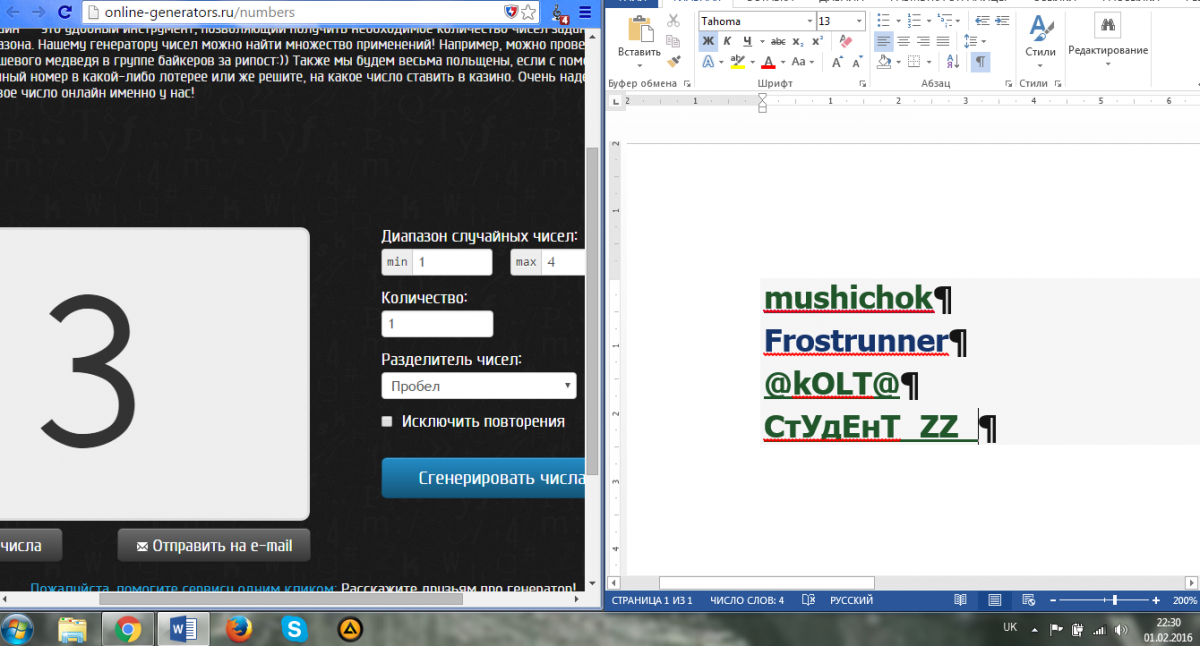This screenshot has width=1200, height=646.
Task: Click the Shading paint bucket icon
Action: (x=883, y=62)
